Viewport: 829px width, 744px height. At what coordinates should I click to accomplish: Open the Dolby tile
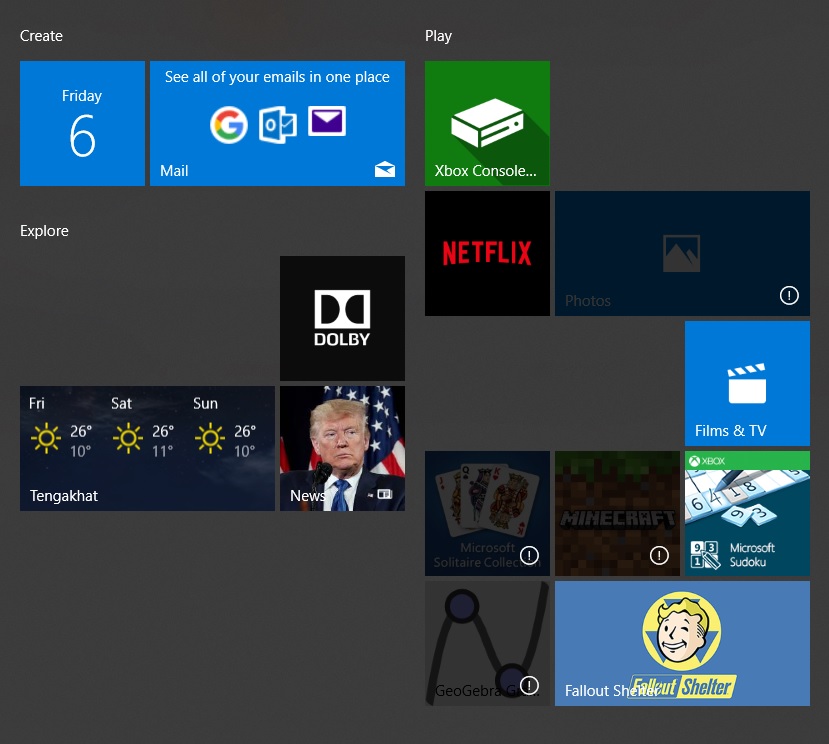(x=342, y=318)
